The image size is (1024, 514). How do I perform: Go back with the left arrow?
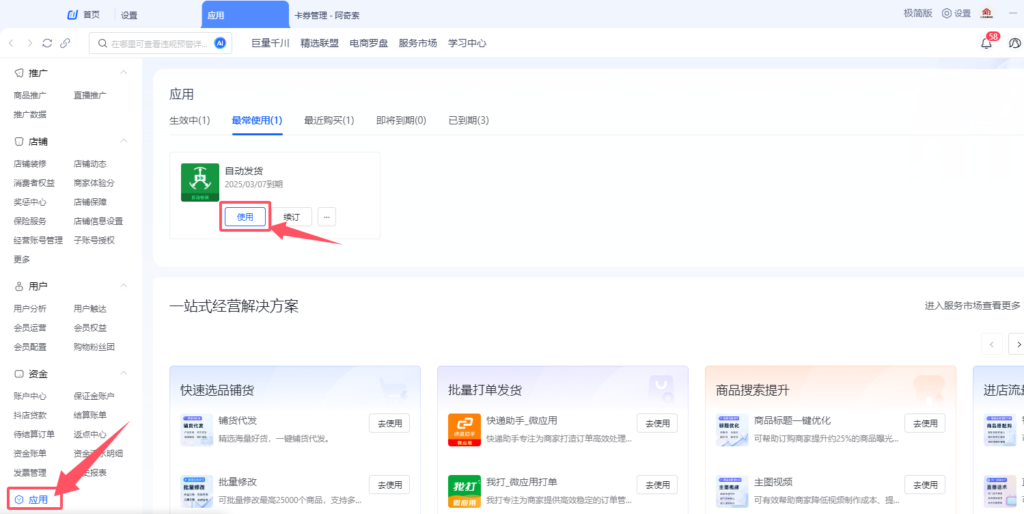(x=12, y=43)
